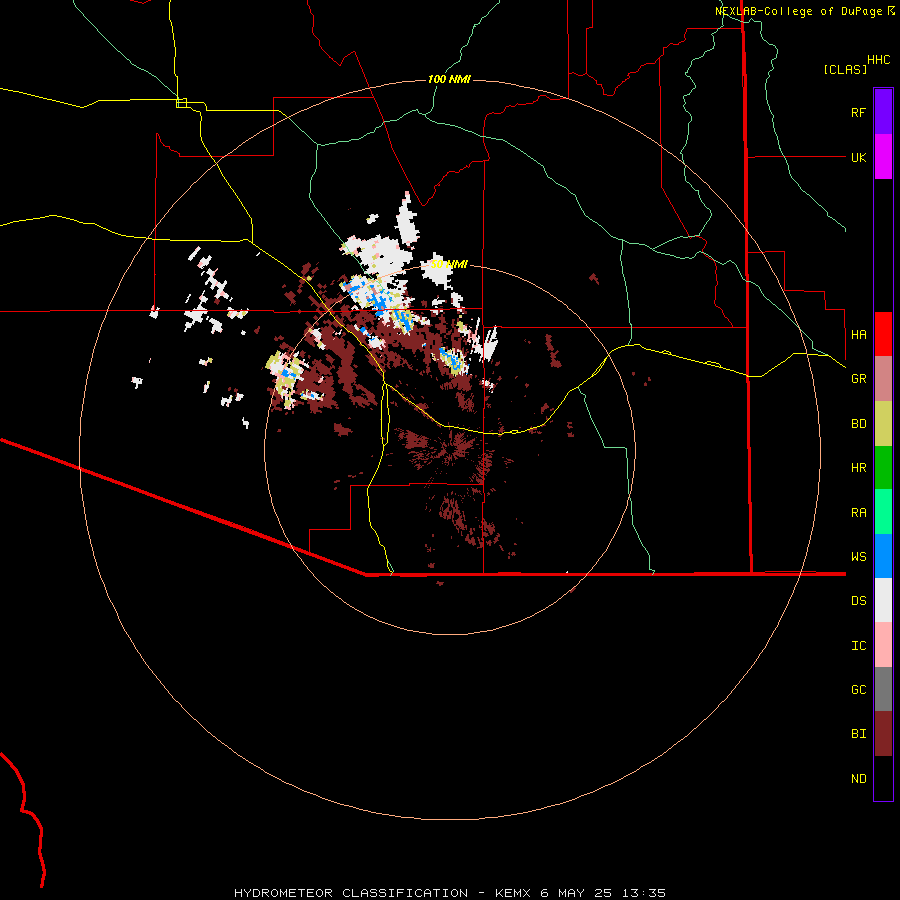Click the UK magenta legend swatch

[x=883, y=157]
